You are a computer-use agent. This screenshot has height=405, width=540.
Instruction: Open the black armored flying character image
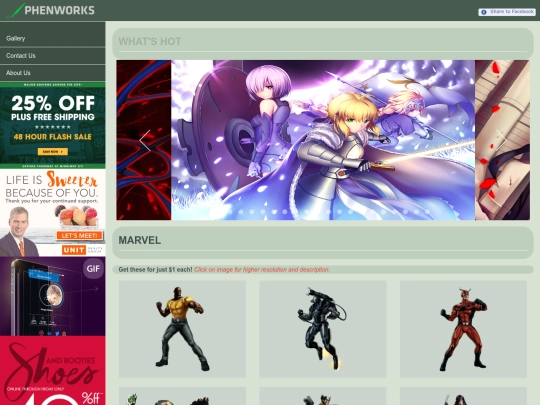pos(323,329)
